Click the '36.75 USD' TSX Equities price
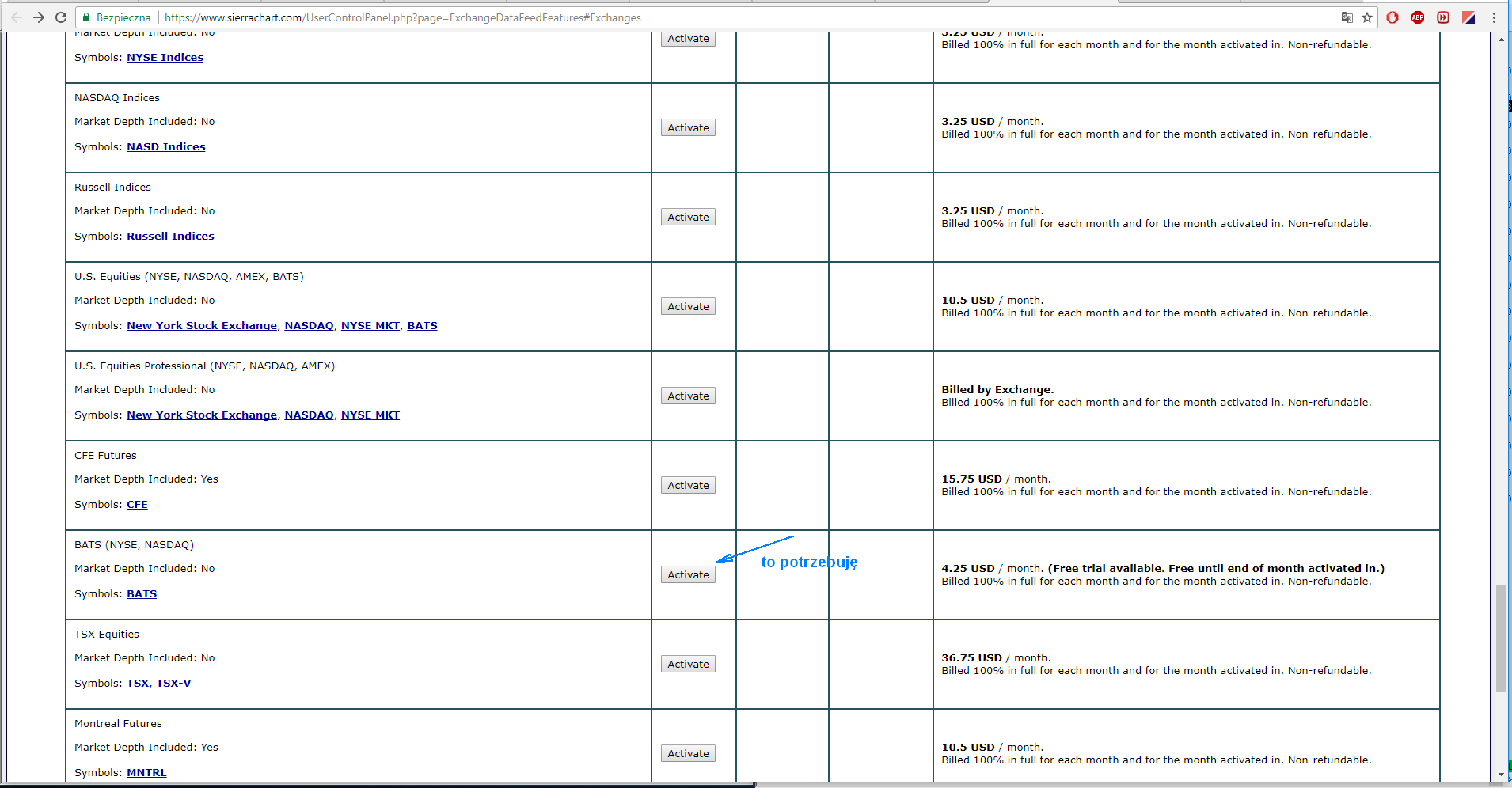This screenshot has width=1512, height=788. [x=971, y=658]
